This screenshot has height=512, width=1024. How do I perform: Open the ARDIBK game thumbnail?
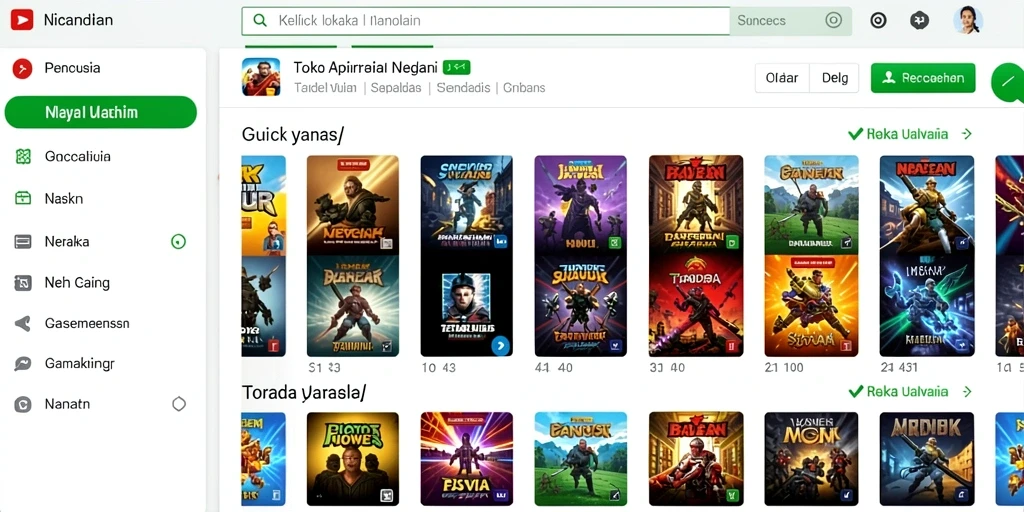point(927,458)
